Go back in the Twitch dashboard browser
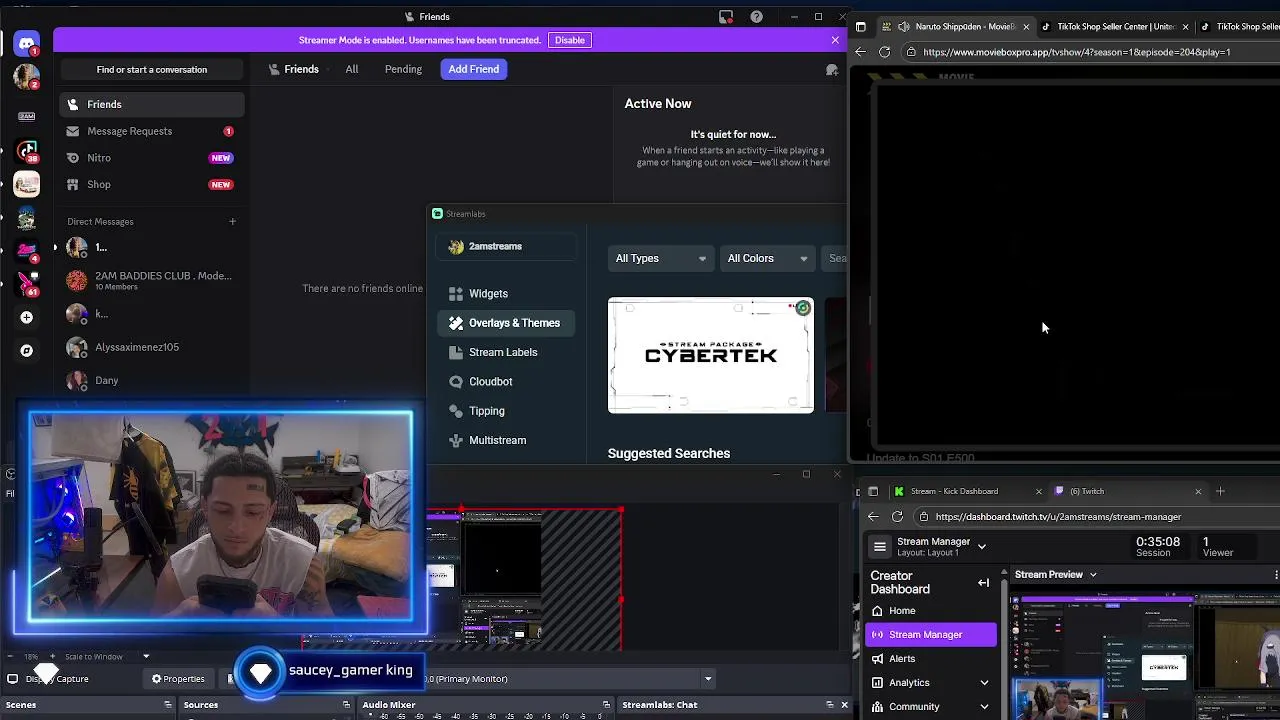 [873, 517]
